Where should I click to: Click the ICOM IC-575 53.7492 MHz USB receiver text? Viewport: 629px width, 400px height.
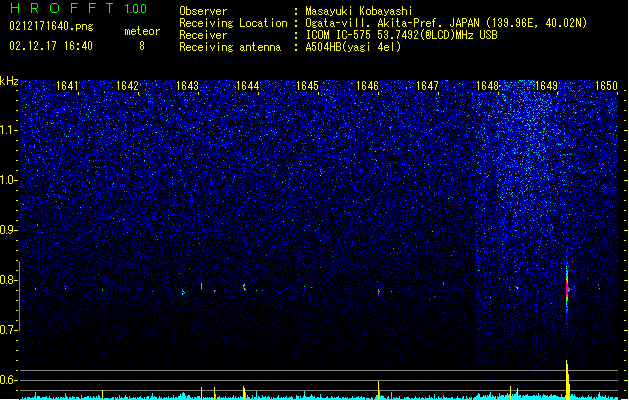point(401,35)
